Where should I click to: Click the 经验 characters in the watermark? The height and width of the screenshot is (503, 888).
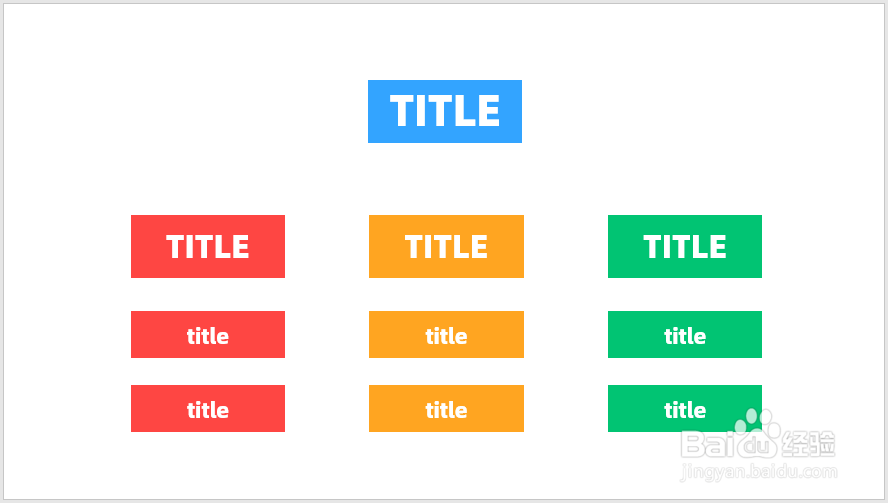click(809, 444)
